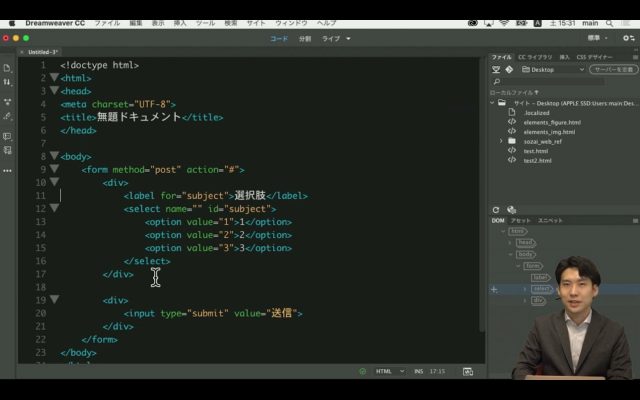Select the label node in DOM panel
Screen dimensions: 640x400
(x=540, y=278)
